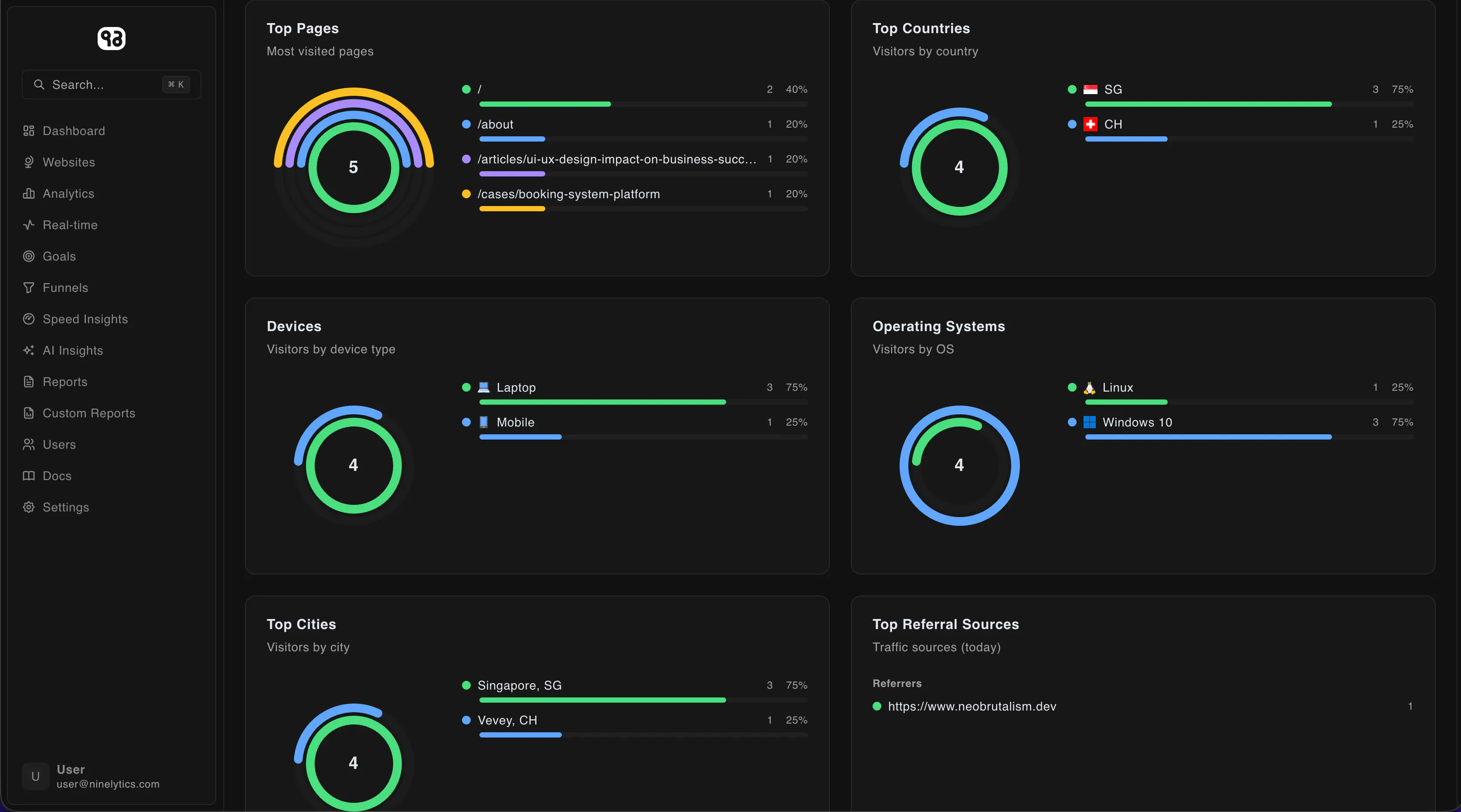This screenshot has height=812, width=1461.
Task: Open the neobrutalism.dev referrer link
Action: coord(972,707)
